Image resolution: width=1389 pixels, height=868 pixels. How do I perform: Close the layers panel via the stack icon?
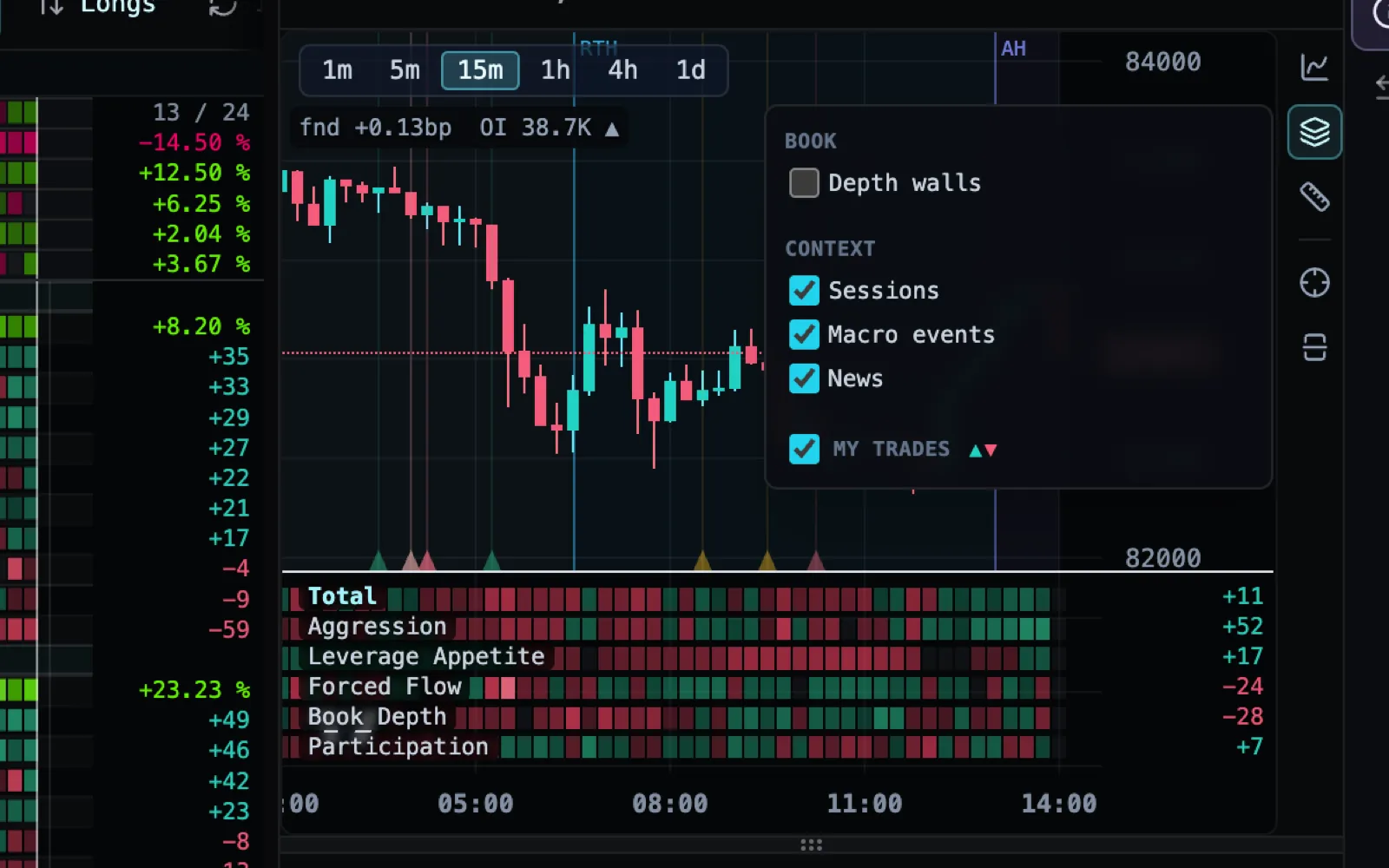click(x=1314, y=132)
